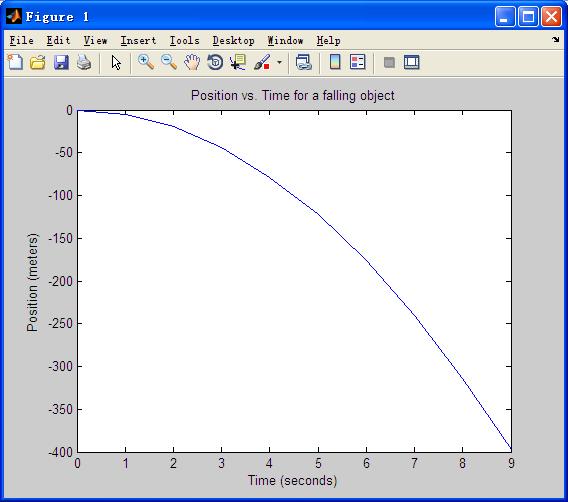Open the Insert menu
Screen dimensions: 568x502
138,40
